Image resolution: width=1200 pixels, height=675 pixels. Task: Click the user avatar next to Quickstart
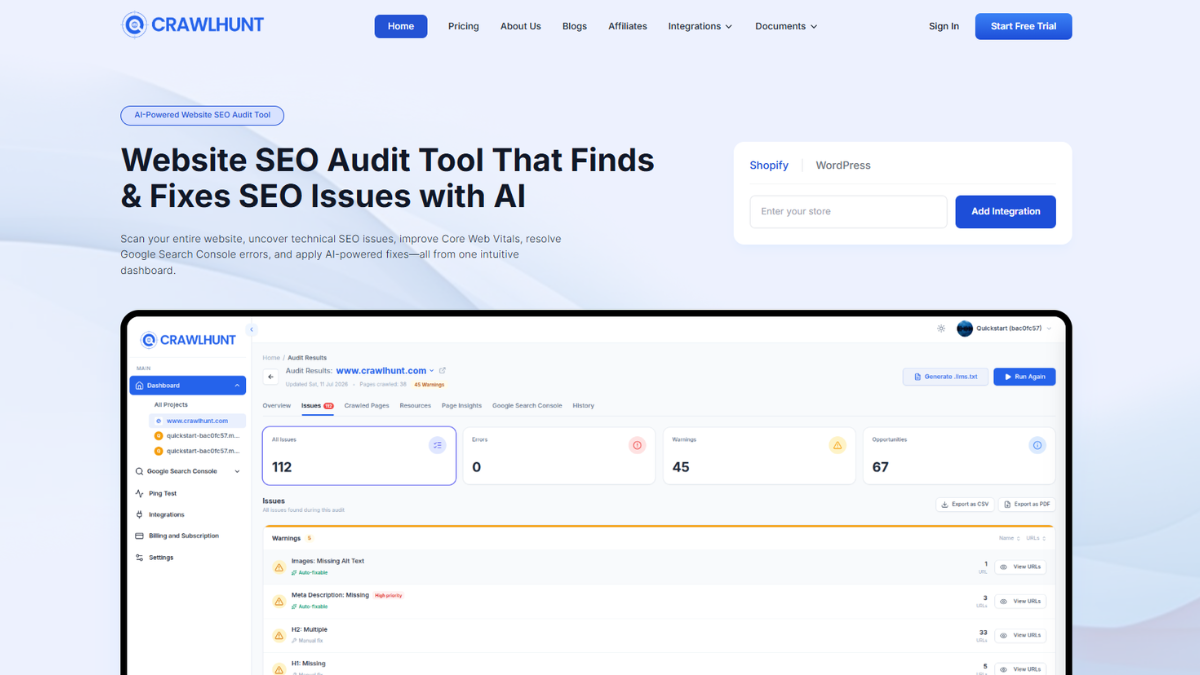point(964,328)
